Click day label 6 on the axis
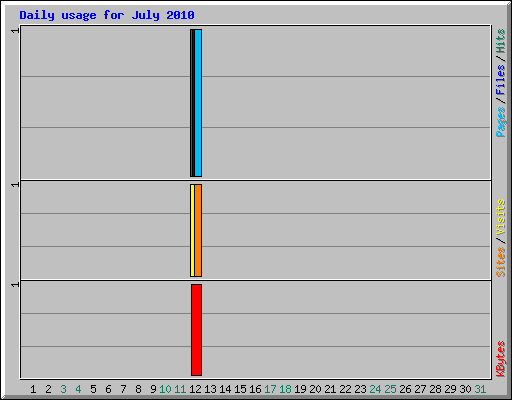The height and width of the screenshot is (400, 512). click(x=108, y=389)
